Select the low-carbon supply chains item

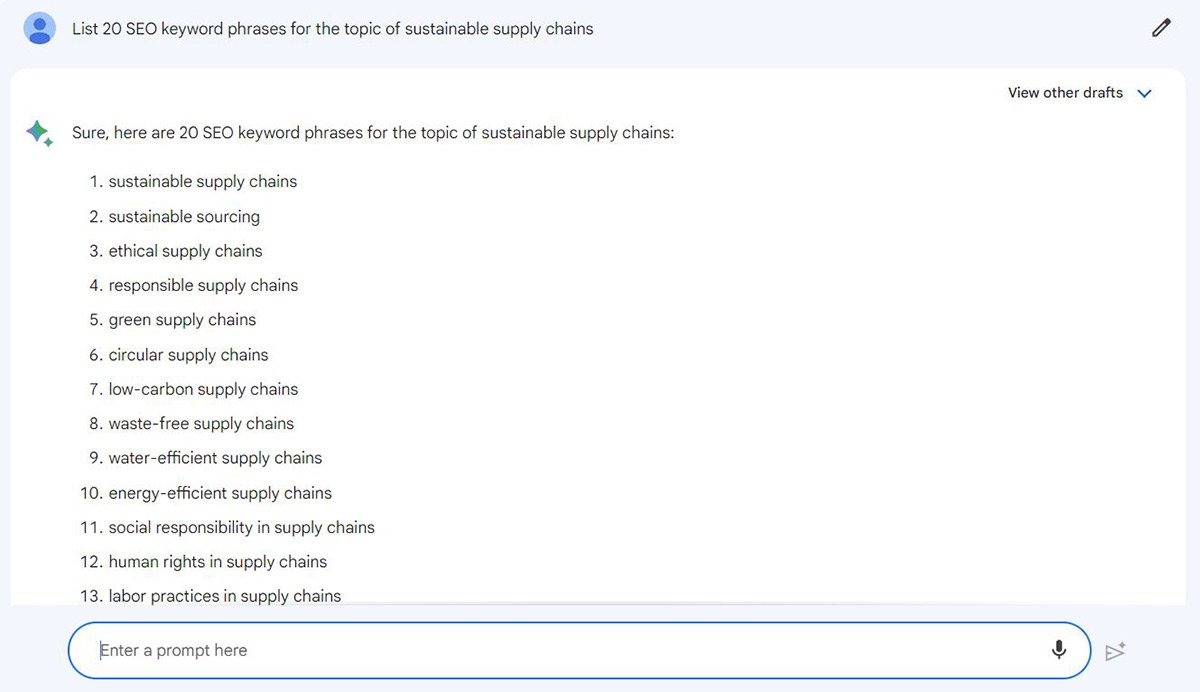(x=203, y=389)
